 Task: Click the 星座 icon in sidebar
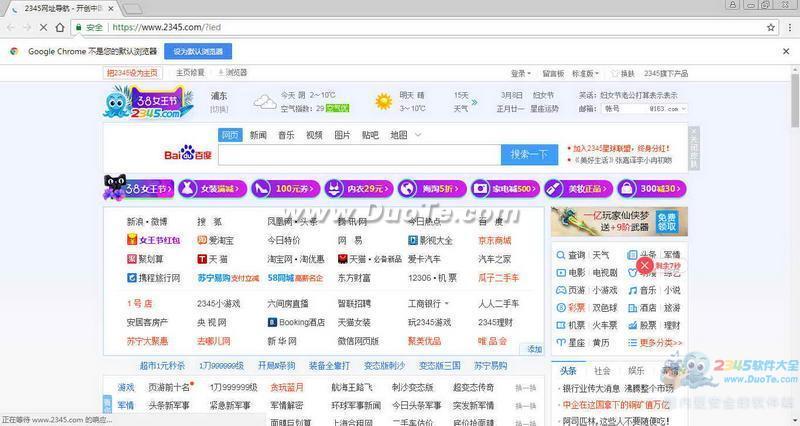[561, 343]
